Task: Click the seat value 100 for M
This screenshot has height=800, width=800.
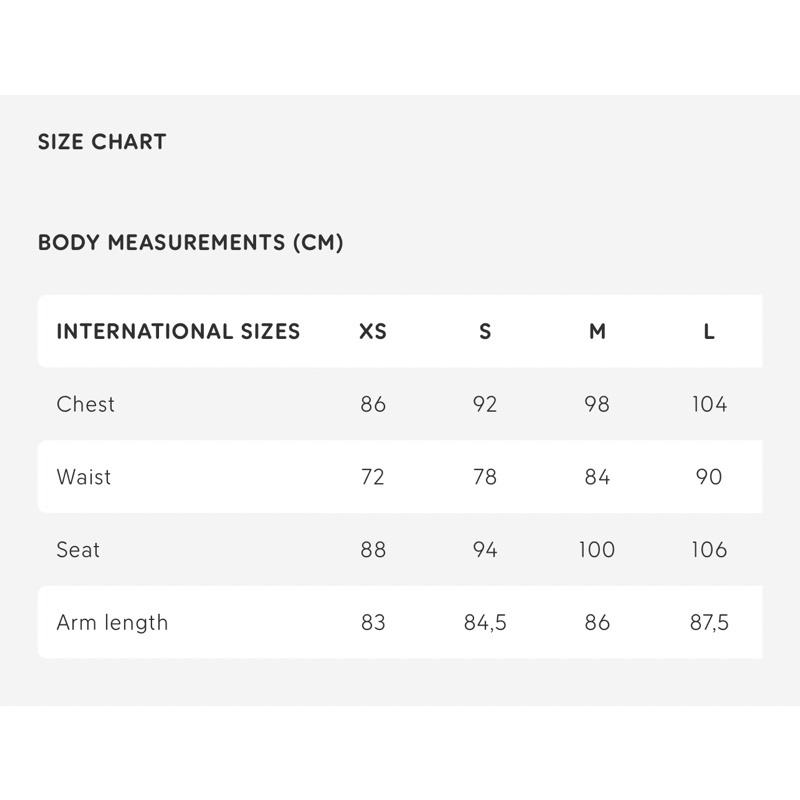Action: pos(597,549)
